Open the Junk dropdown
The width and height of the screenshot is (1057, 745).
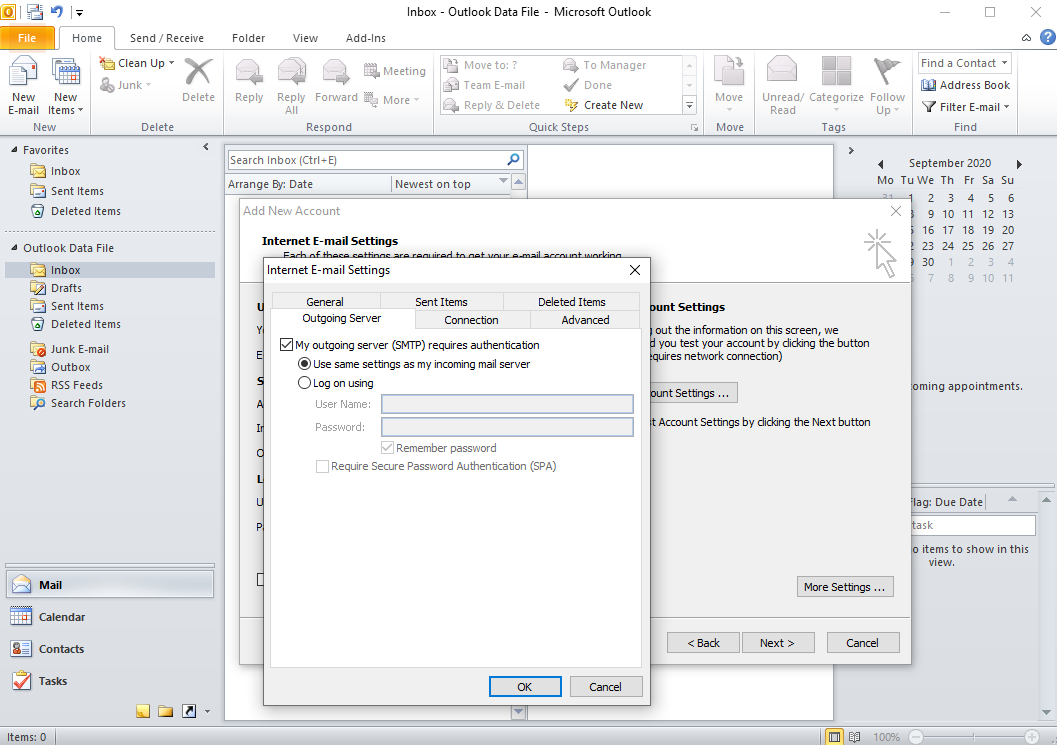pyautogui.click(x=126, y=85)
